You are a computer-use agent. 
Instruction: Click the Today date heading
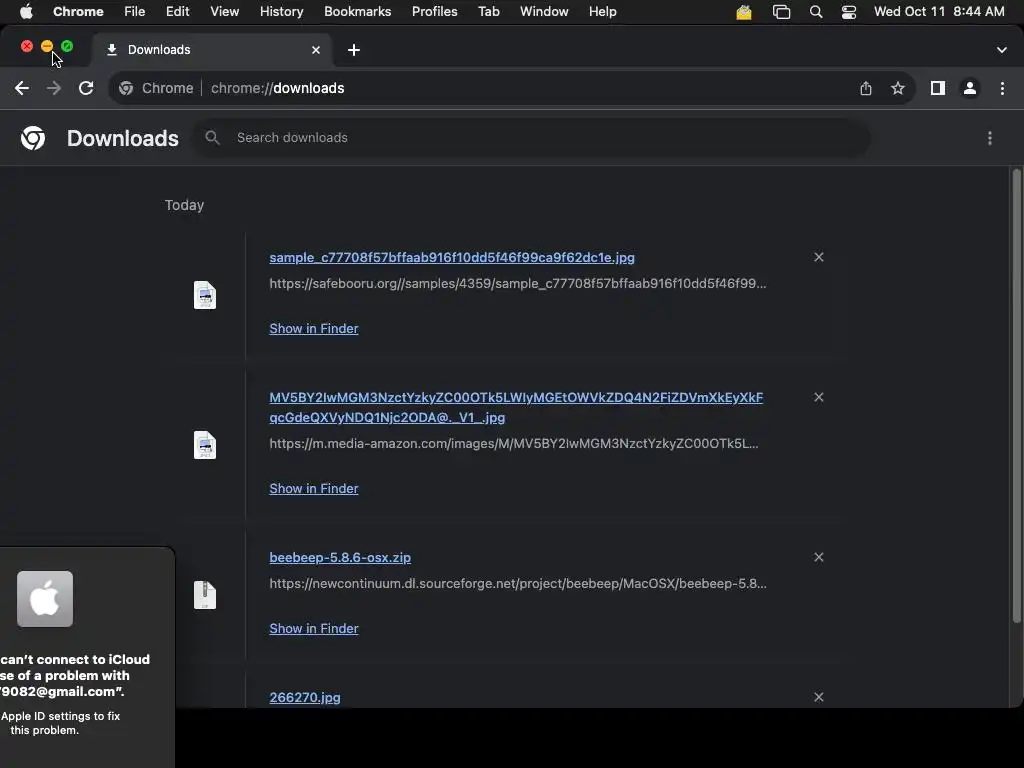pos(184,205)
